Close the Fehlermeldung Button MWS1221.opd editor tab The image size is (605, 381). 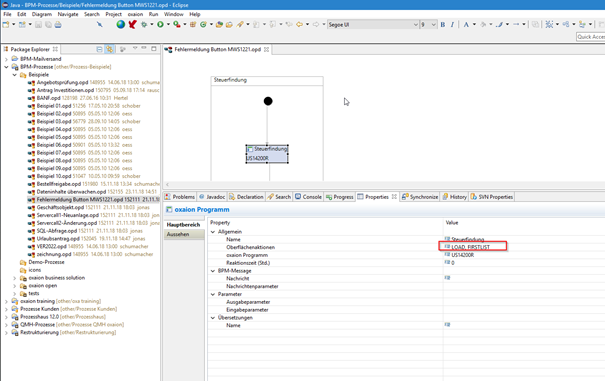click(x=266, y=49)
